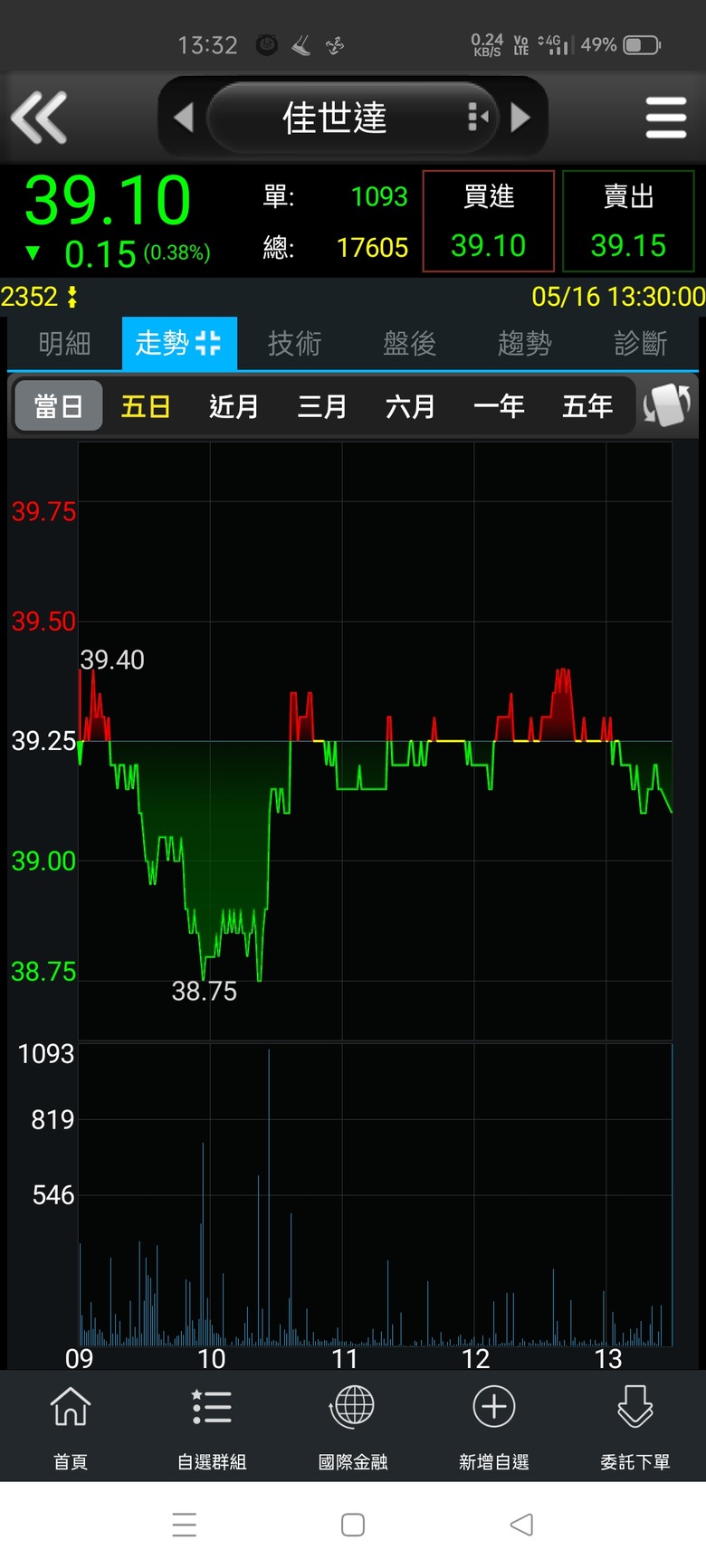Image resolution: width=706 pixels, height=1568 pixels.
Task: Go to previous stock with left arrow
Action: 184,118
